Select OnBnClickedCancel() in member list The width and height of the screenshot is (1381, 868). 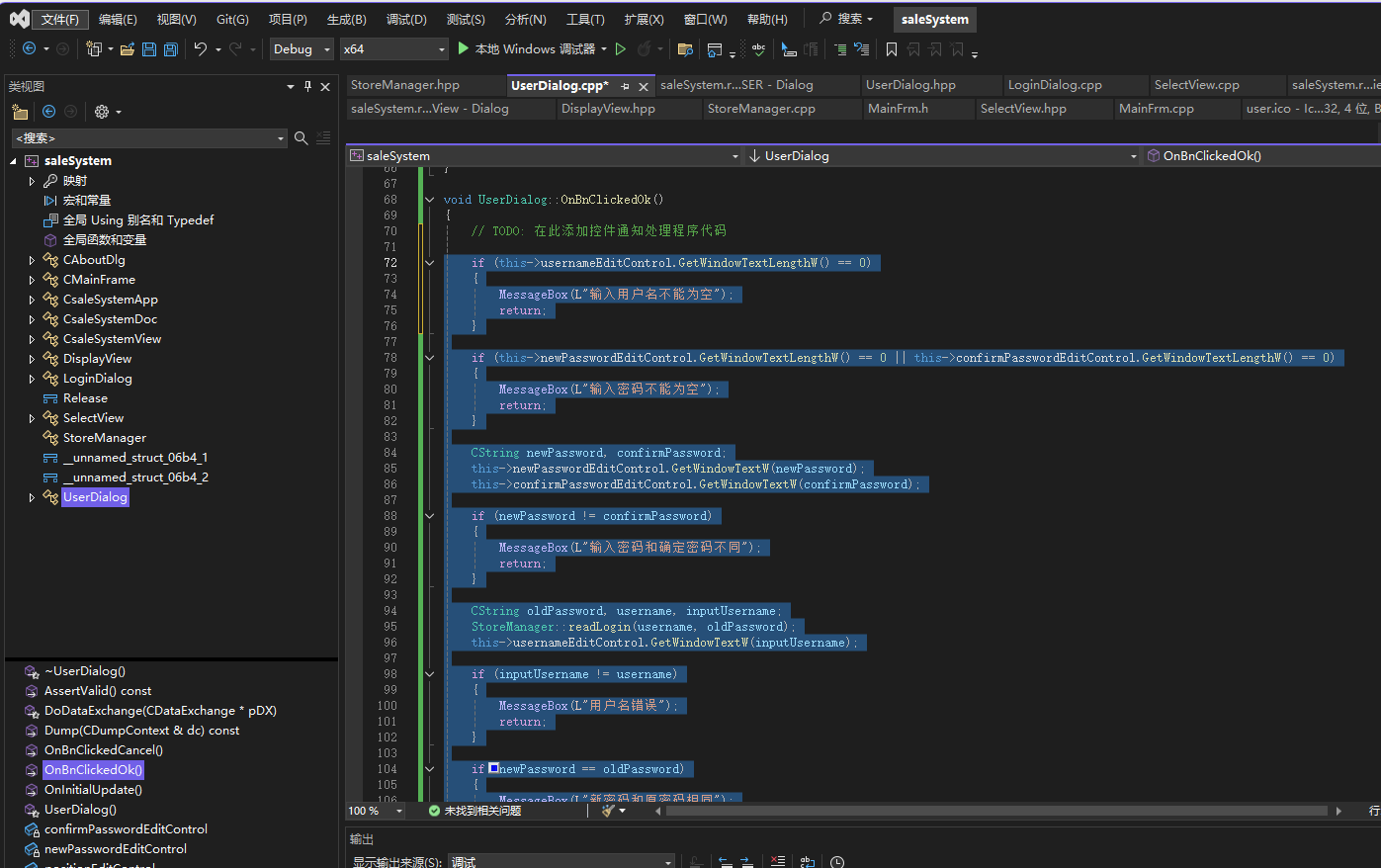click(103, 750)
